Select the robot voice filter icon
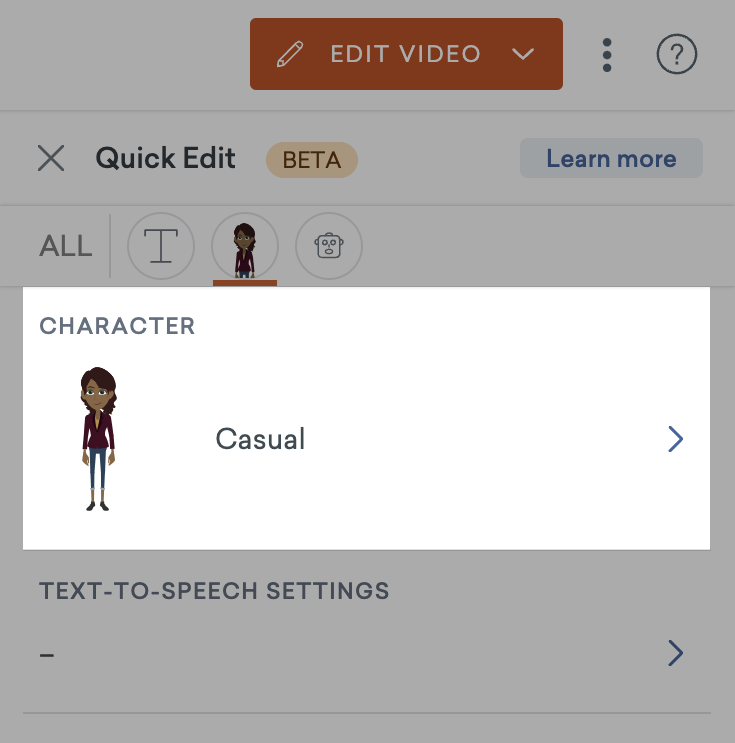Screen dimensions: 735x743 click(329, 245)
